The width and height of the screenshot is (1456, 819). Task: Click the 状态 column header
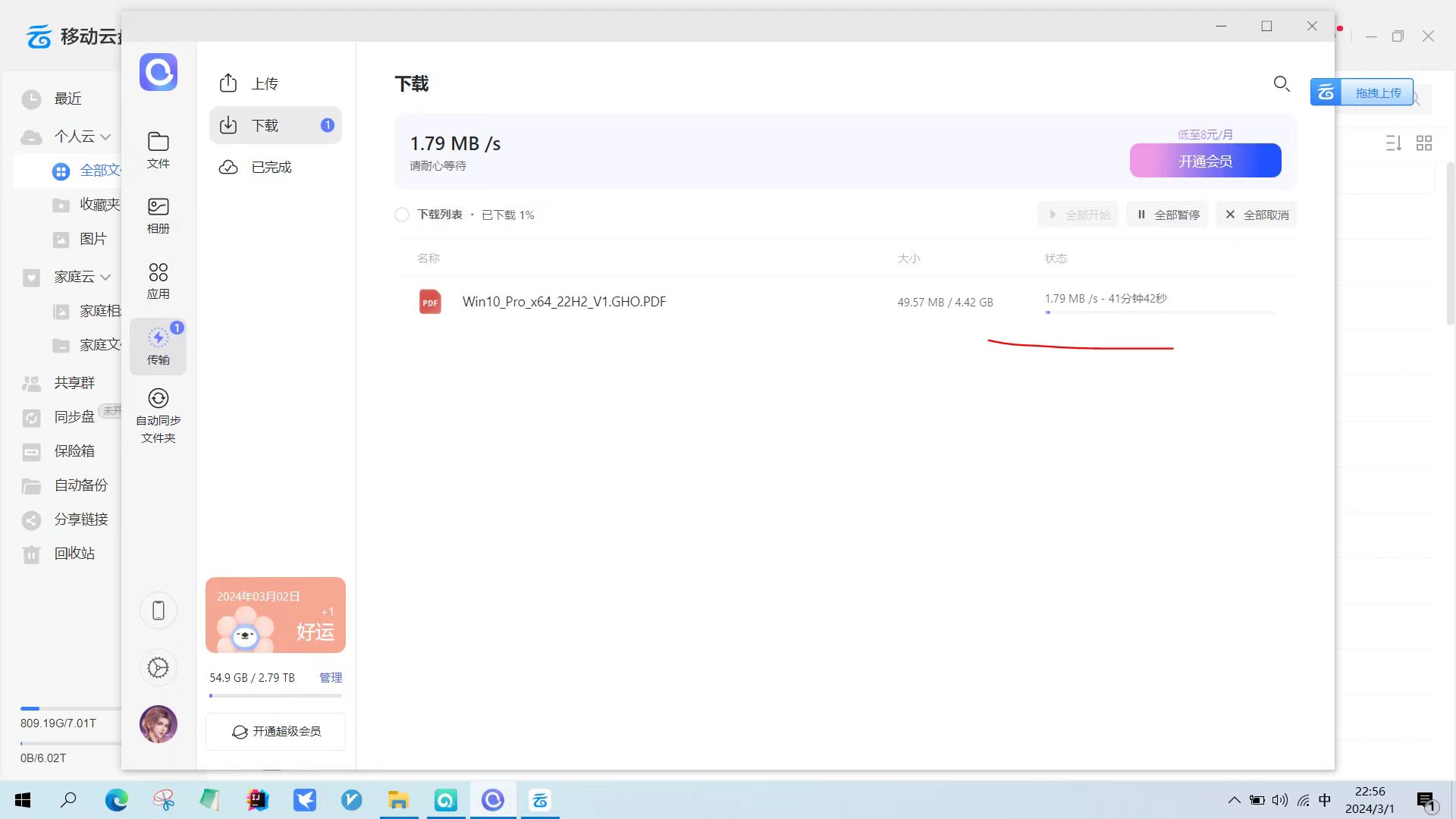(x=1056, y=259)
